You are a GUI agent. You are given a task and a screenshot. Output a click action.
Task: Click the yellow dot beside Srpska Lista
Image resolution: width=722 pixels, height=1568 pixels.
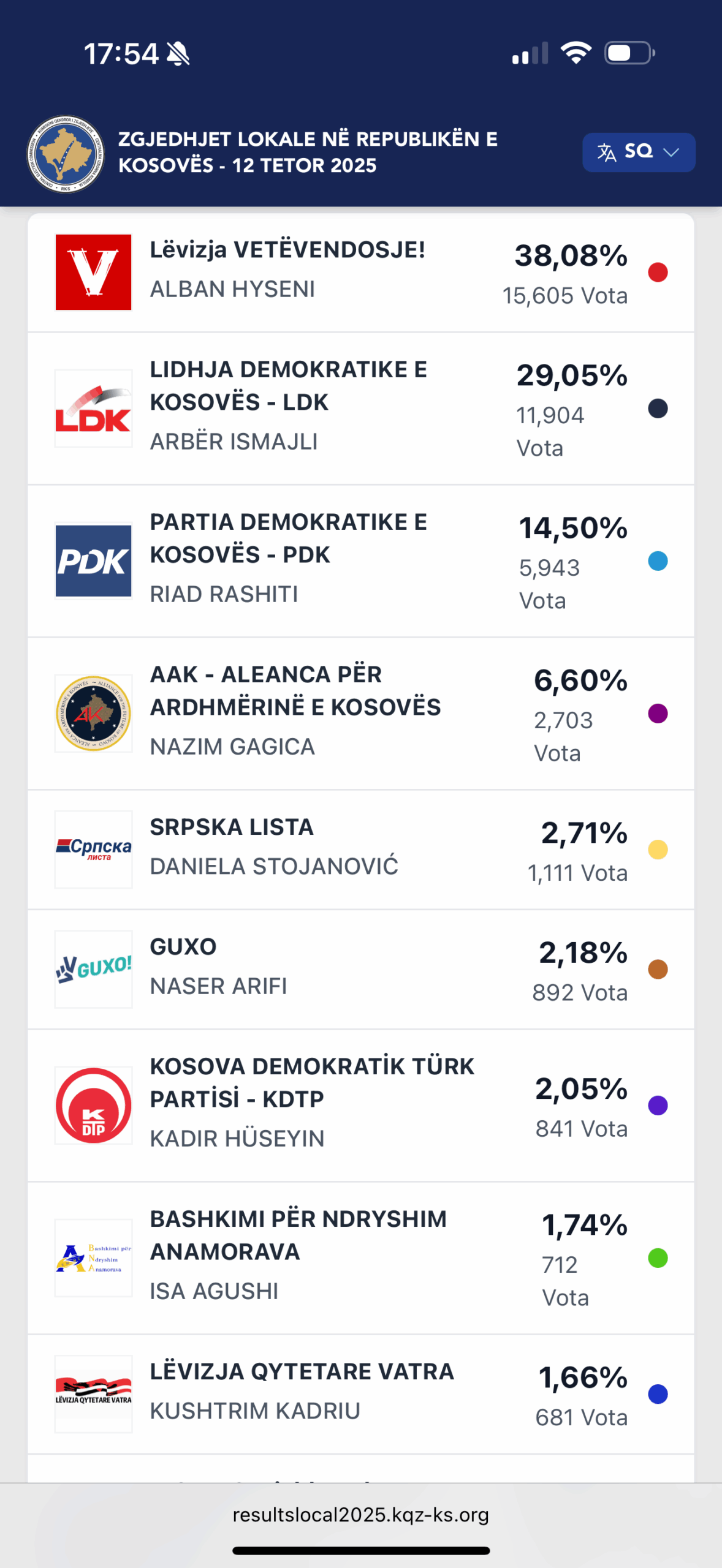pos(658,850)
